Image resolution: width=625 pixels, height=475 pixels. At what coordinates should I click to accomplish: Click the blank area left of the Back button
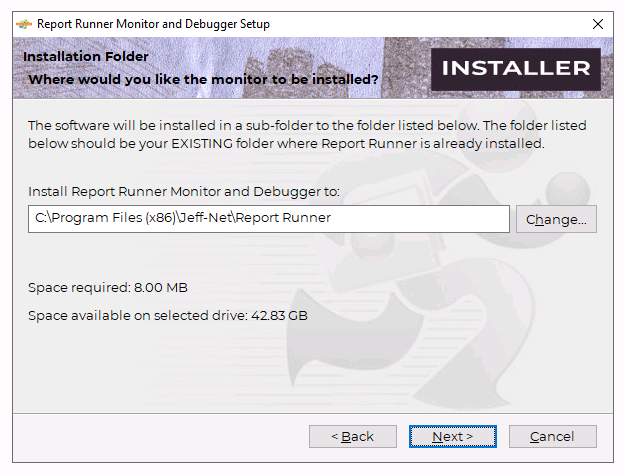coord(160,436)
